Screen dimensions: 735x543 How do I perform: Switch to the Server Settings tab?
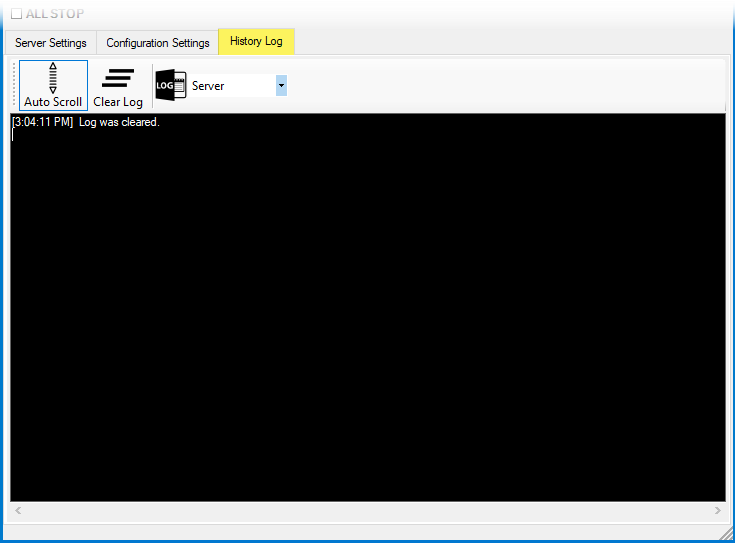(x=51, y=43)
